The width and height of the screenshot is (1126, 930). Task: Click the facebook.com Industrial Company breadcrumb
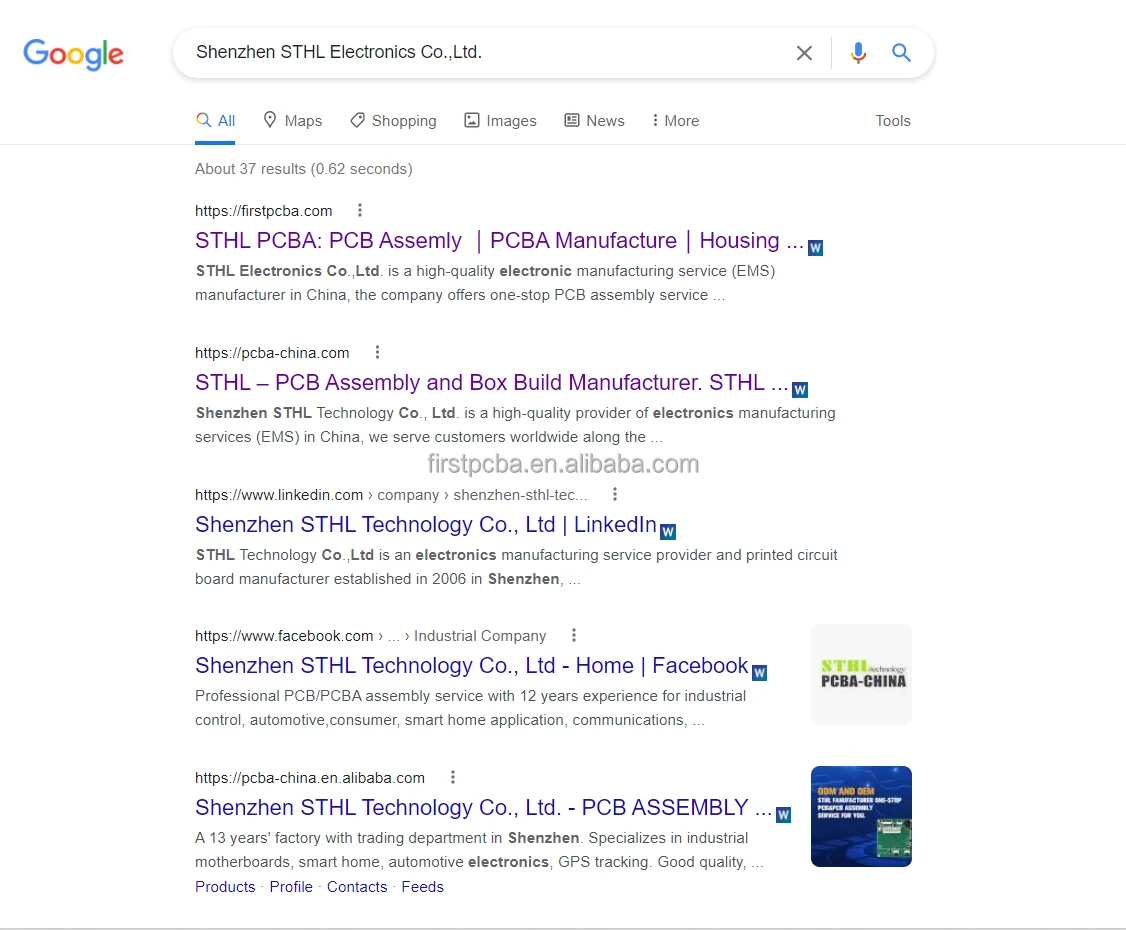point(371,636)
